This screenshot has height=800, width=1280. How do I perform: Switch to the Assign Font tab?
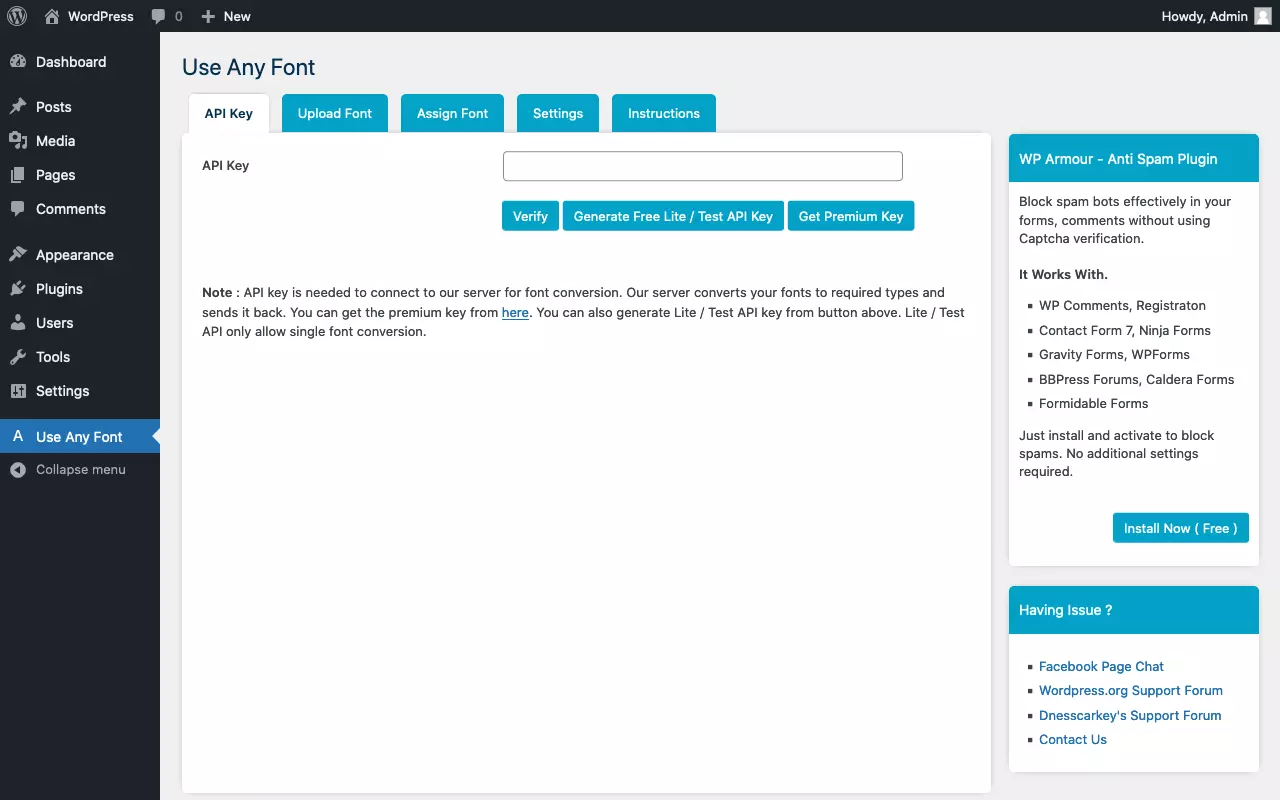coord(453,114)
